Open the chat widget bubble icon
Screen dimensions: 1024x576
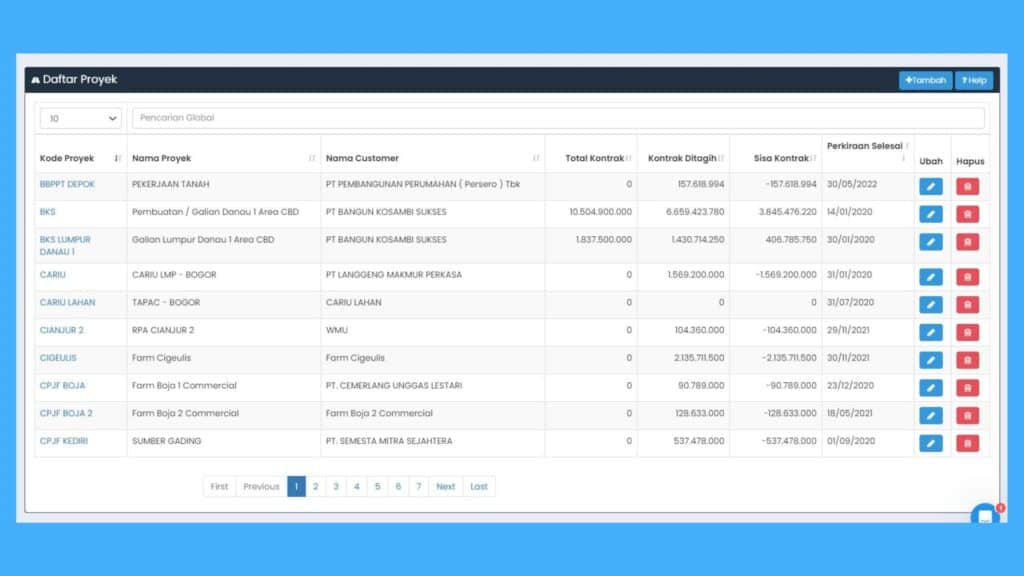[985, 517]
